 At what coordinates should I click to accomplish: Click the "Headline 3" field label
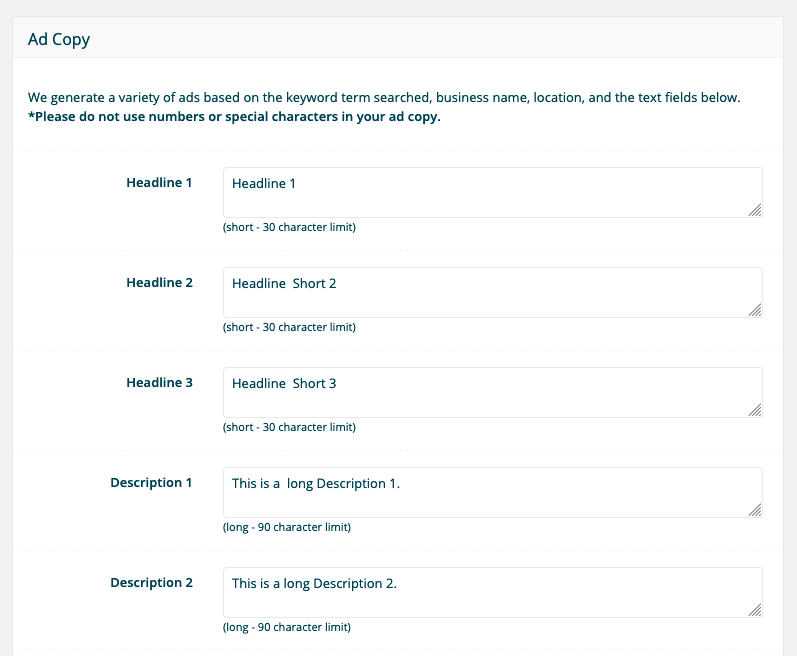tap(159, 383)
